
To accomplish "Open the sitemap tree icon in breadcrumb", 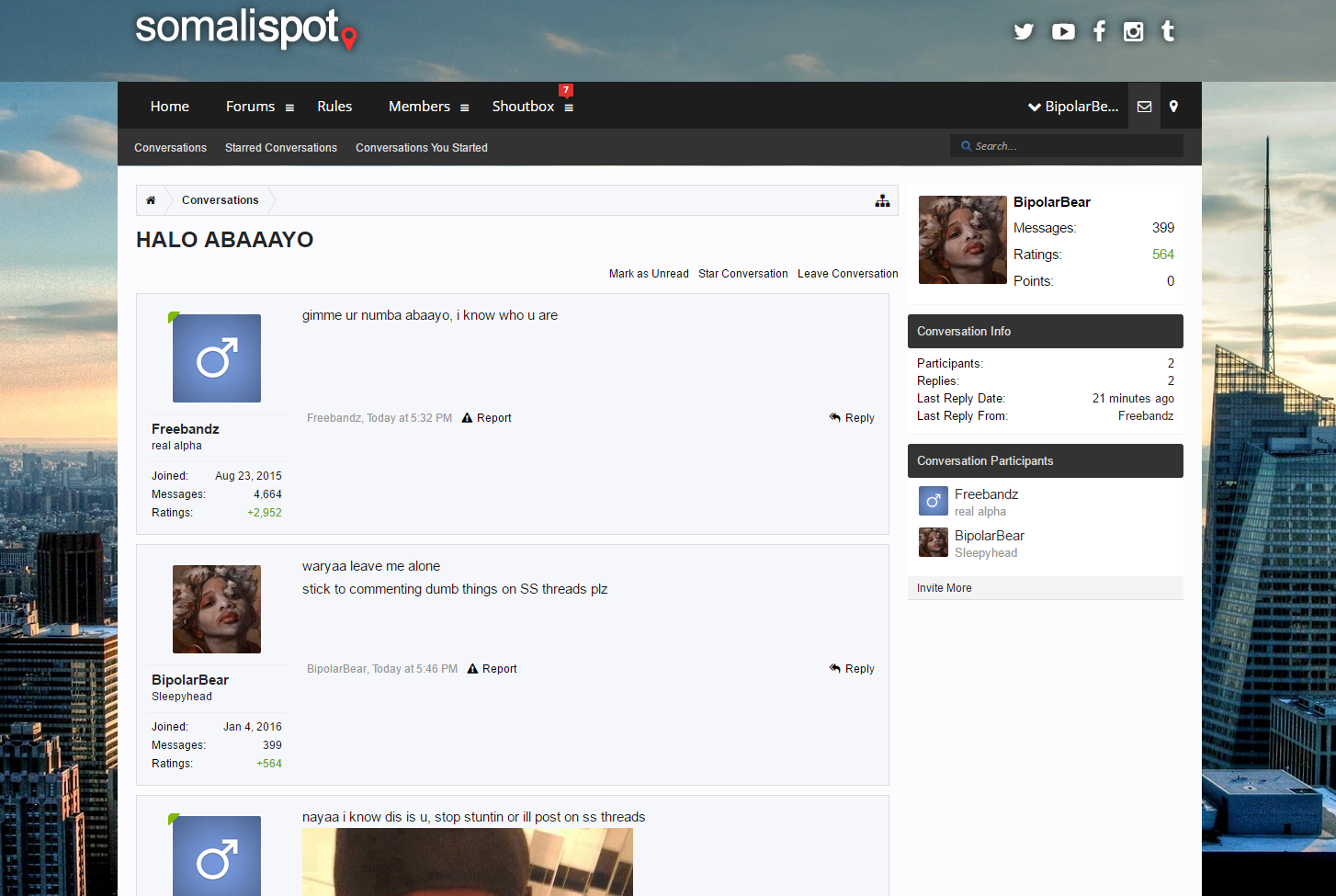I will (x=882, y=200).
